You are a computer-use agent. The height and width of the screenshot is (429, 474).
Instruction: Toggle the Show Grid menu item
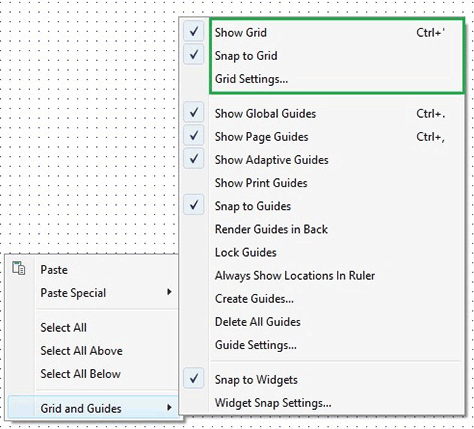coord(241,33)
